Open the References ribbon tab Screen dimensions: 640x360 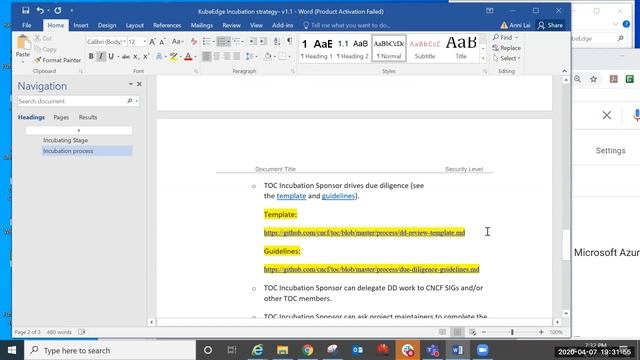tap(167, 25)
